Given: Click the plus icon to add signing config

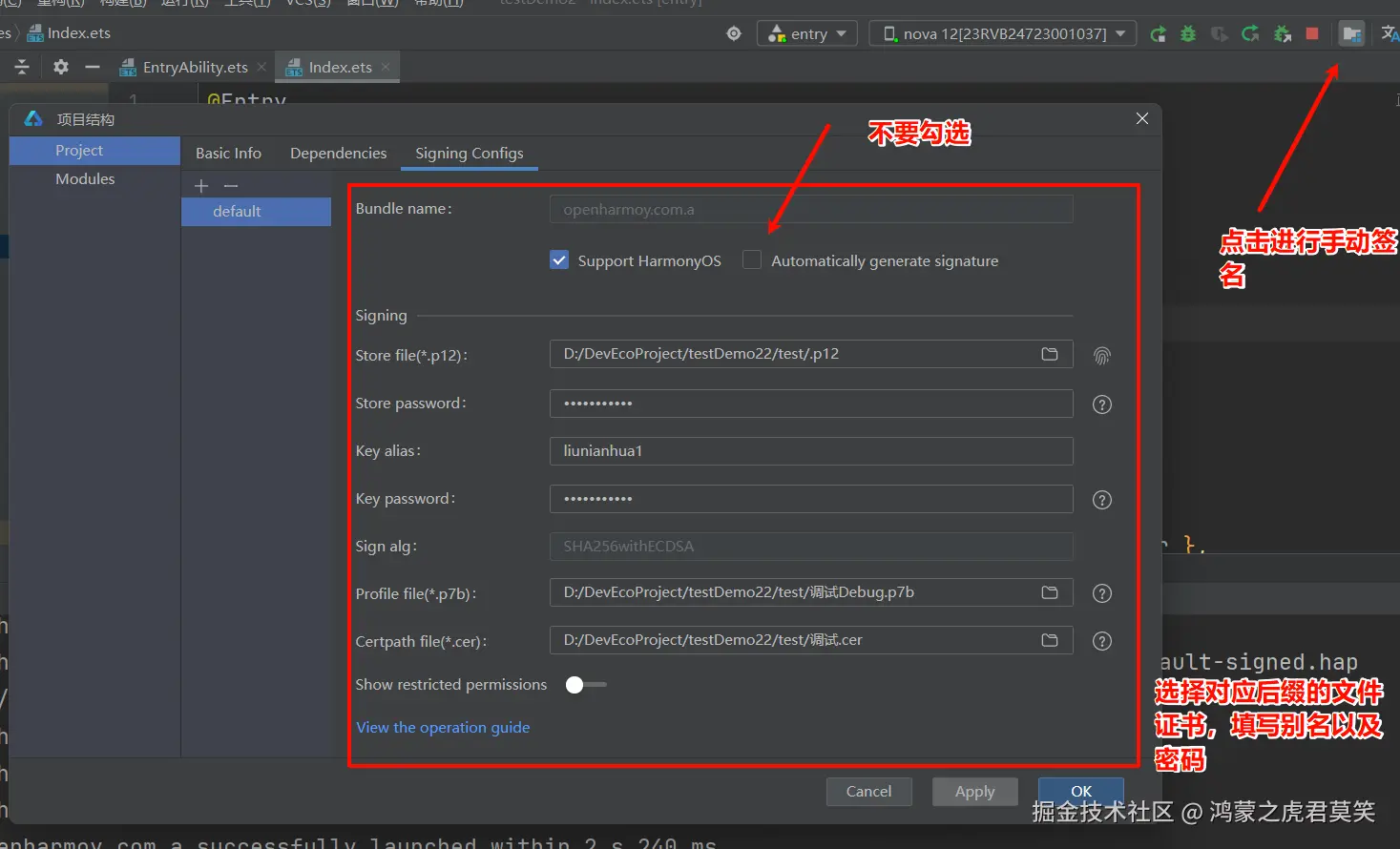Looking at the screenshot, I should [x=201, y=186].
